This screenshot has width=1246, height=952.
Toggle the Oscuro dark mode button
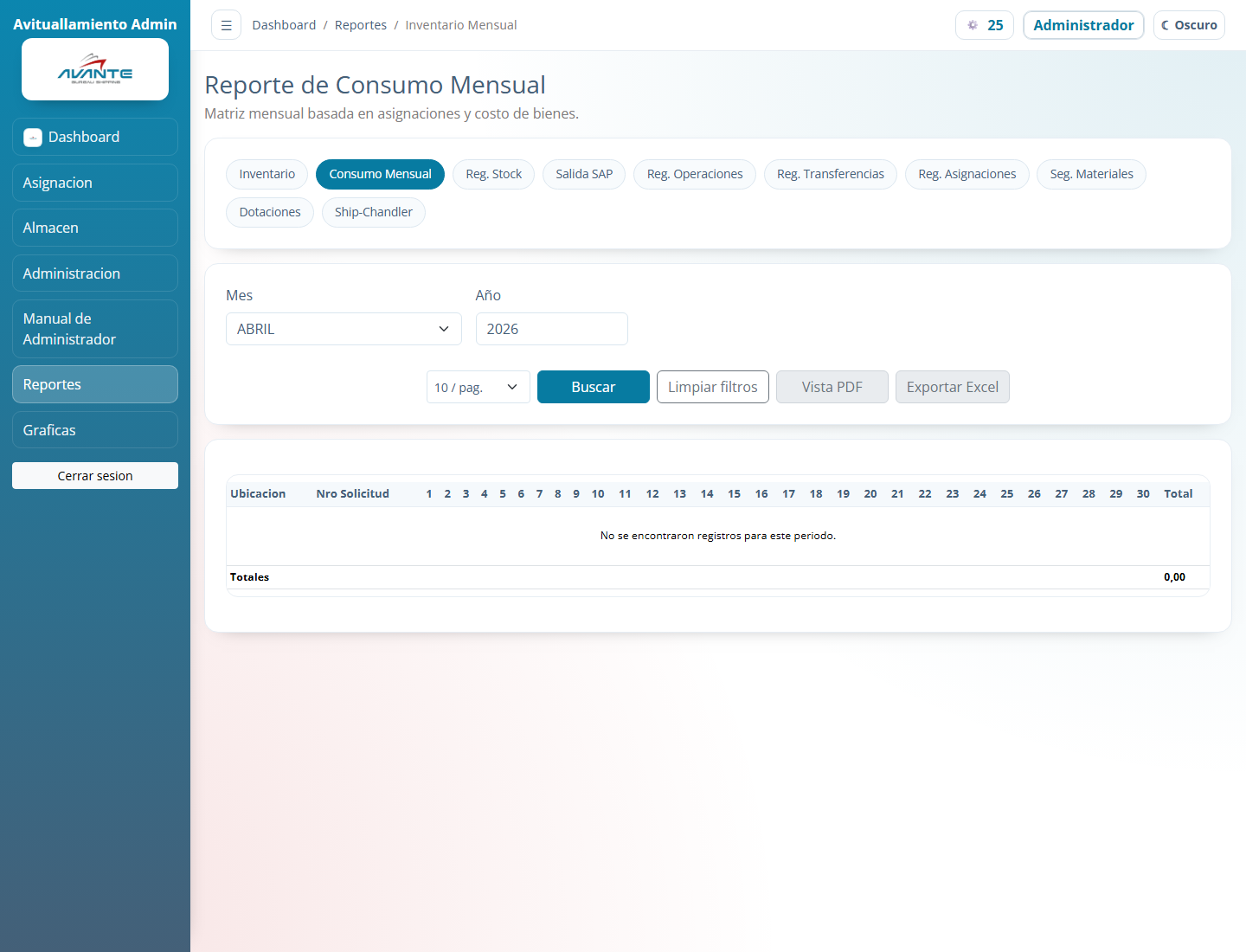pos(1189,25)
